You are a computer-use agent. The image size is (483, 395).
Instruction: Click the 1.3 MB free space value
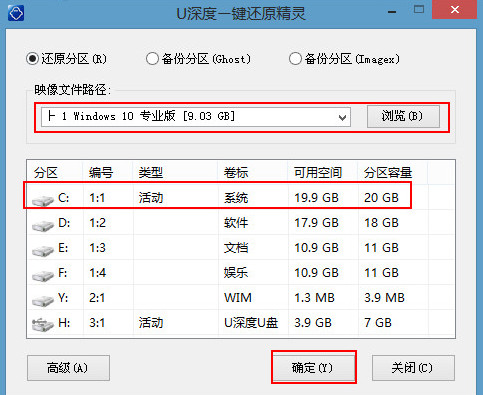tap(314, 298)
